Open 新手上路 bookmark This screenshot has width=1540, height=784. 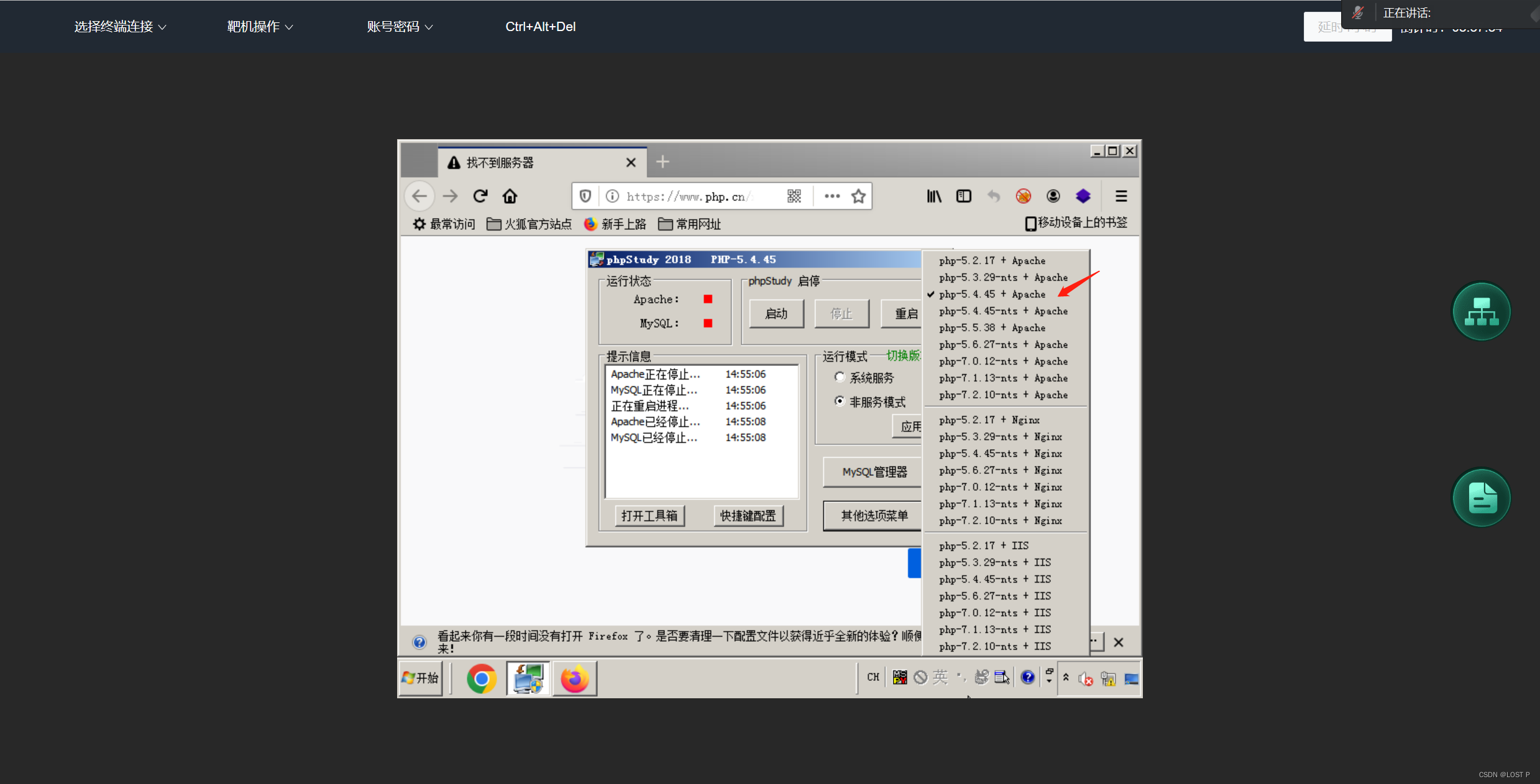615,224
